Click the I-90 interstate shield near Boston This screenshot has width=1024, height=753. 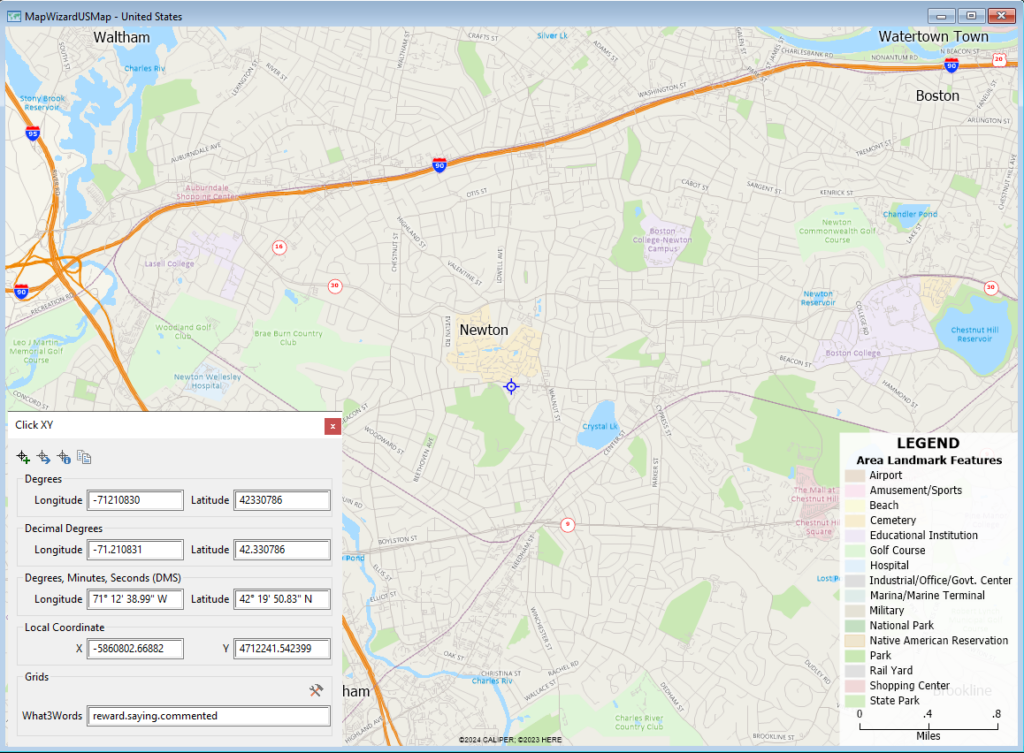click(950, 64)
